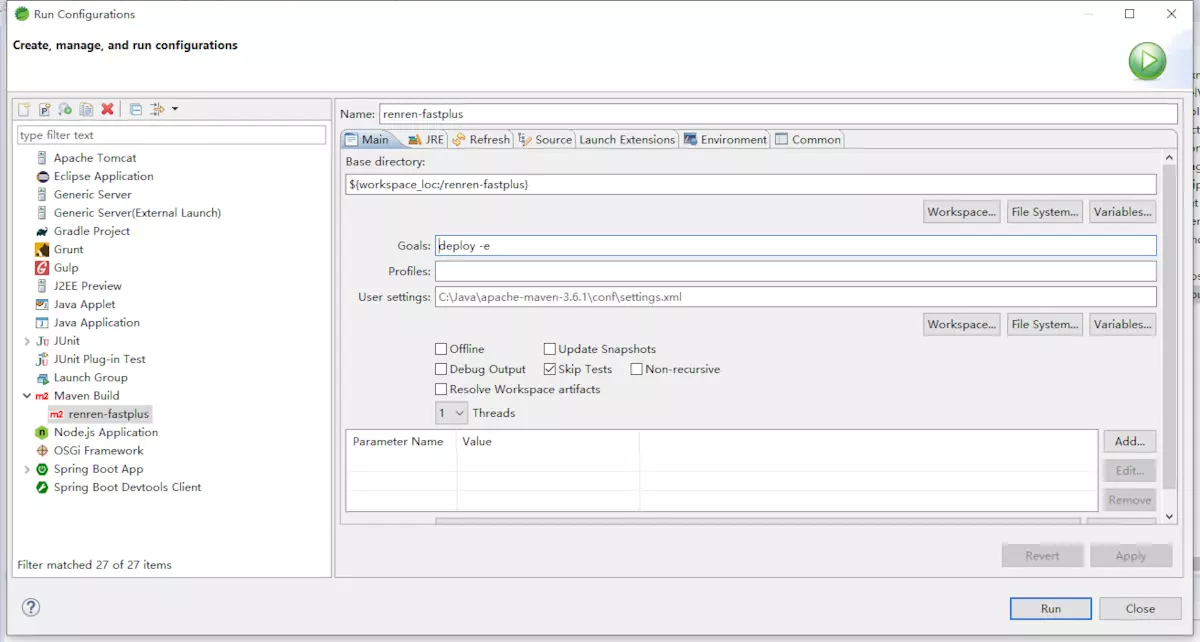
Task: Switch to the Main tab
Action: tap(367, 140)
